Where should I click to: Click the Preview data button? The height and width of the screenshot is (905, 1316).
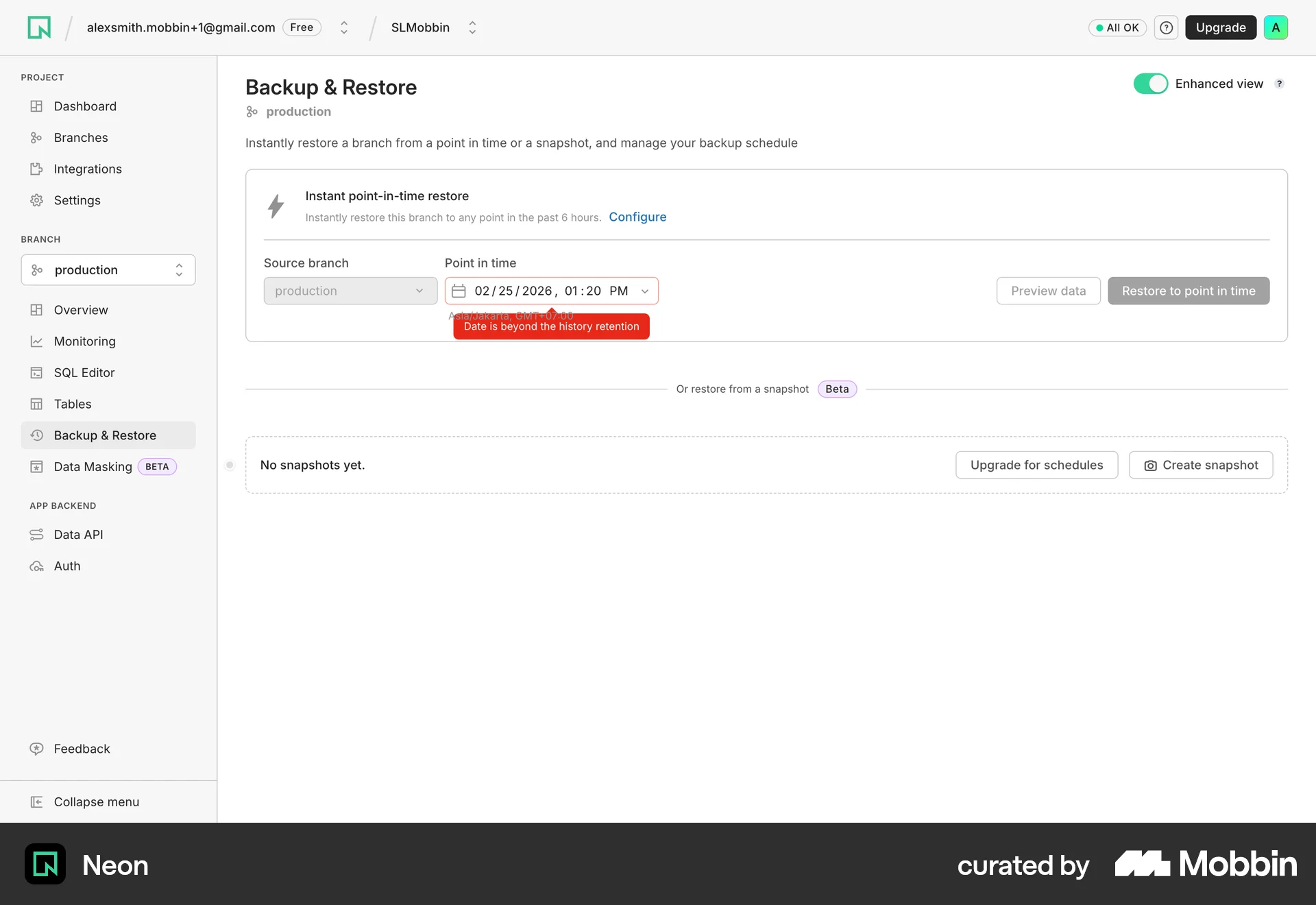click(1048, 291)
